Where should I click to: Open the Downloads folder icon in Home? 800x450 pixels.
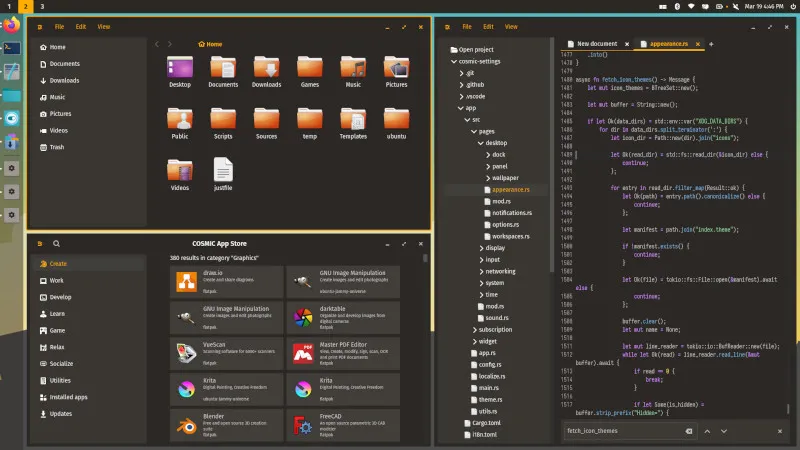click(x=266, y=72)
